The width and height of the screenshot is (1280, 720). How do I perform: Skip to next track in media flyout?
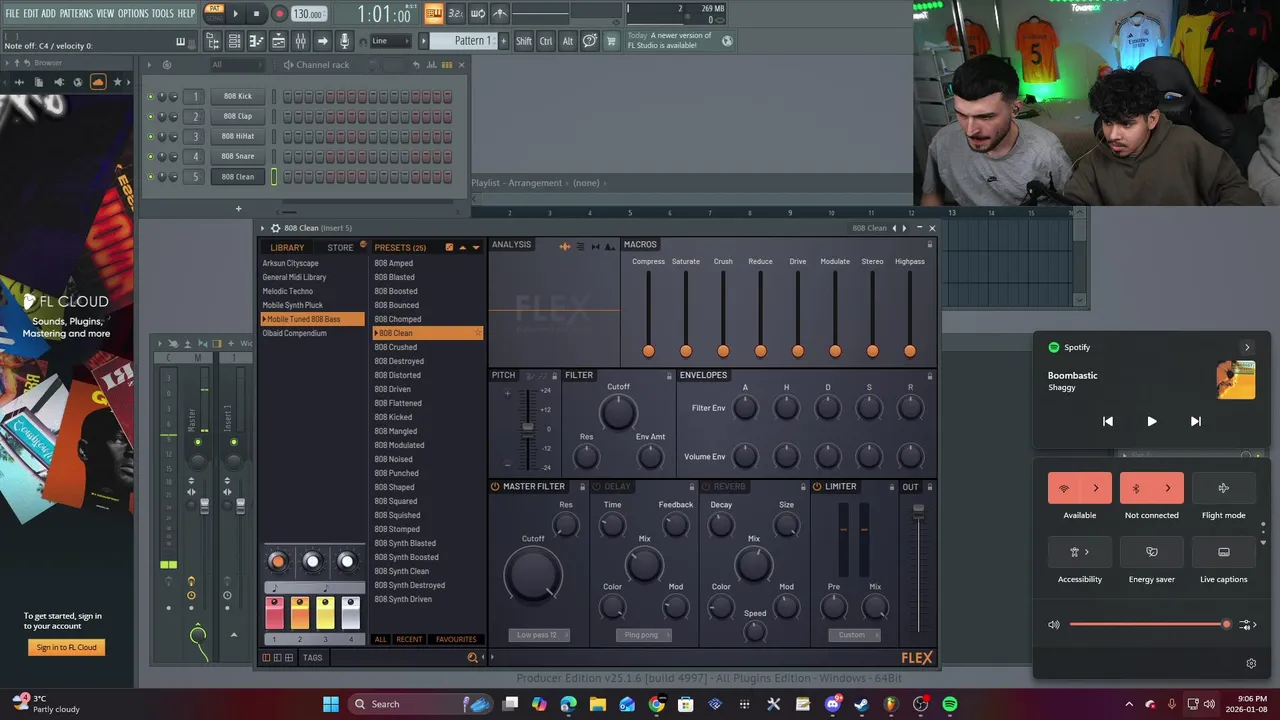(x=1195, y=422)
